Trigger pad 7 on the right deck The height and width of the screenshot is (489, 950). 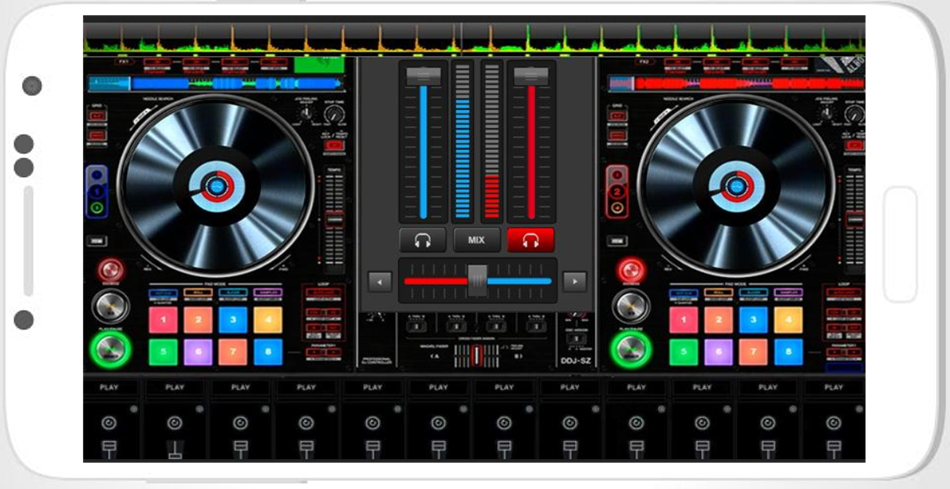pyautogui.click(x=754, y=352)
